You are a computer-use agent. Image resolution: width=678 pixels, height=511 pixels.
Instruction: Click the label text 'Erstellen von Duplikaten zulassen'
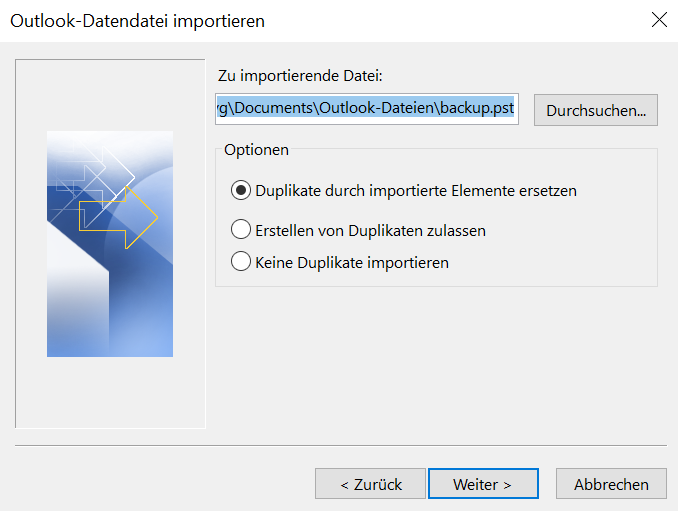370,230
